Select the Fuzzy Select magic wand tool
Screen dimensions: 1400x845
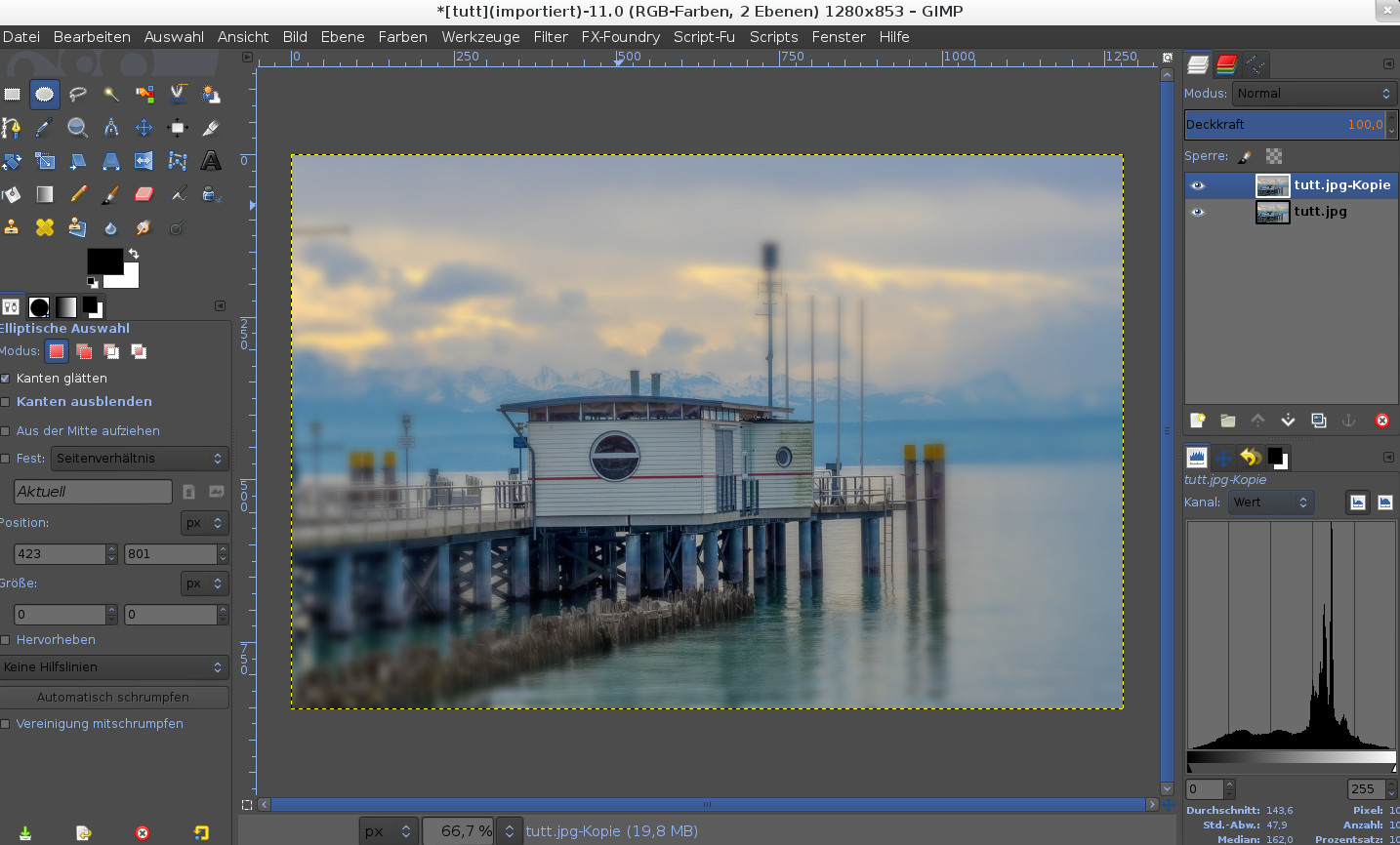111,95
